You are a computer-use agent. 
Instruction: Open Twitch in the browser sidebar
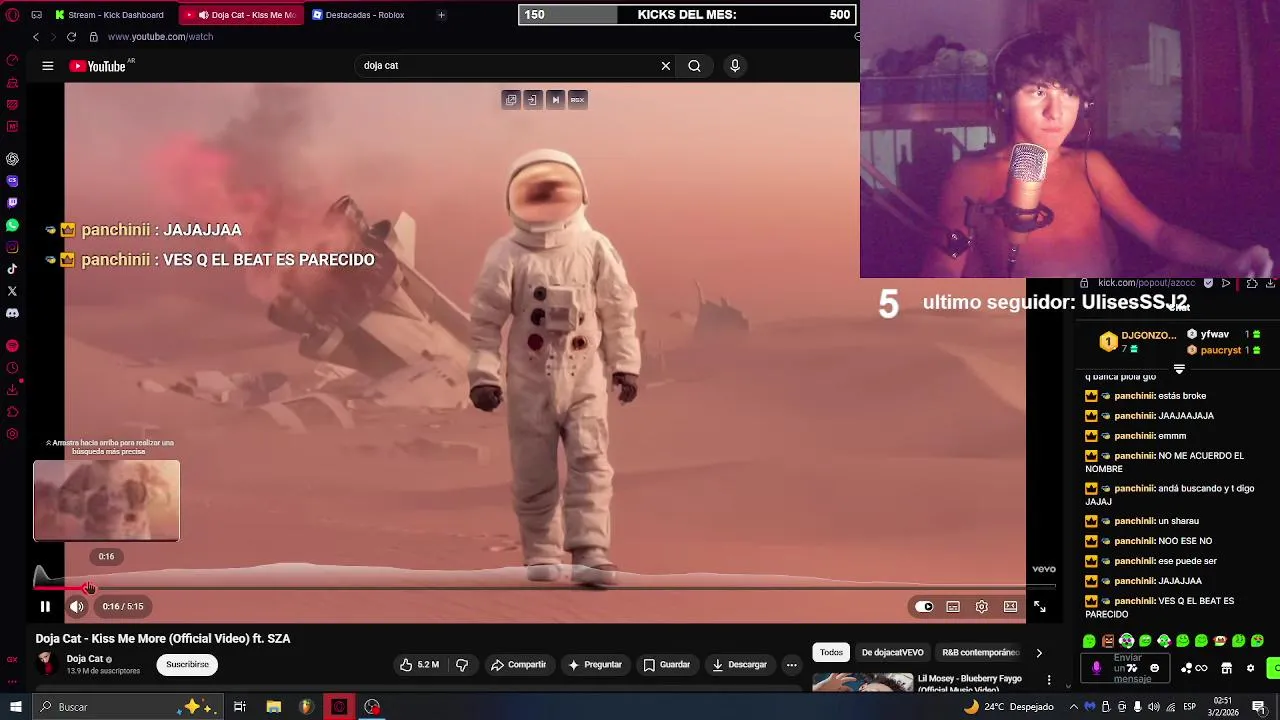tap(12, 203)
